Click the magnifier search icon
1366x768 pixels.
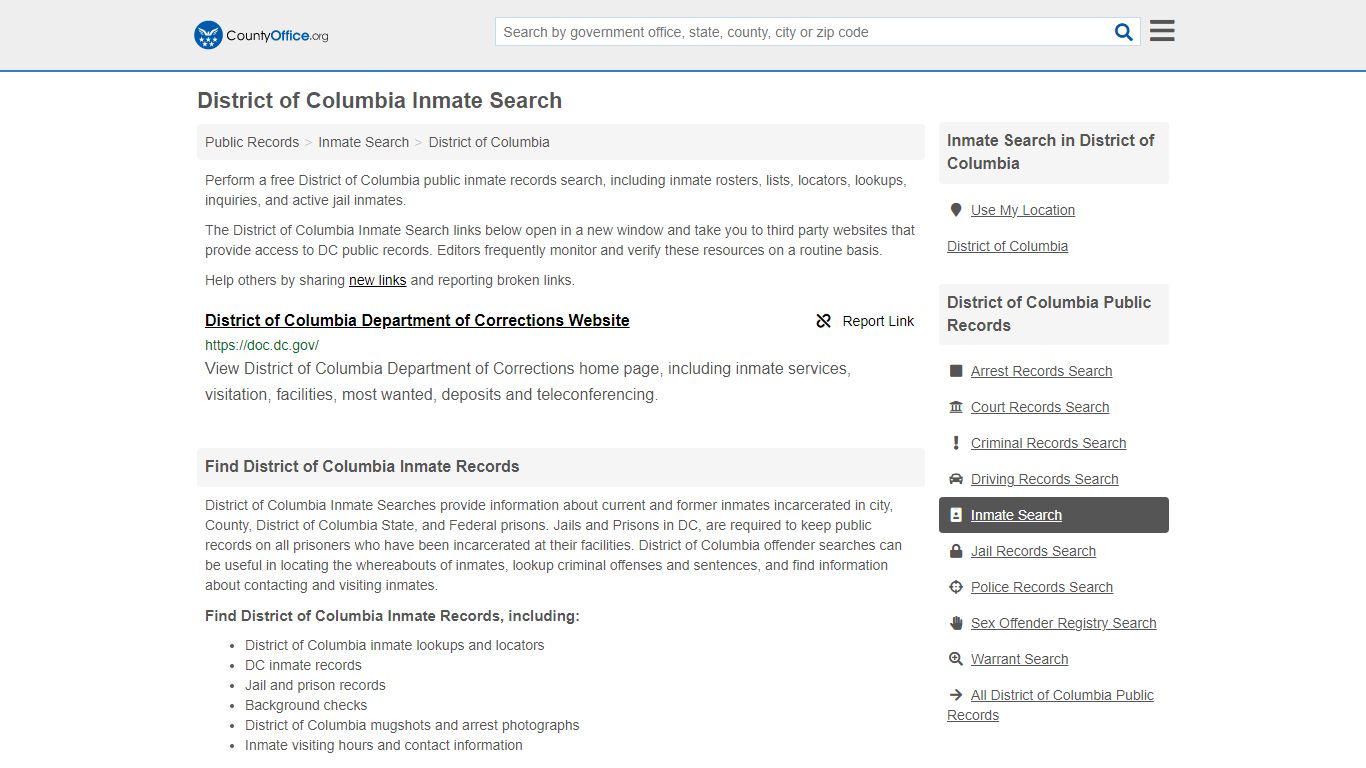pos(1124,32)
